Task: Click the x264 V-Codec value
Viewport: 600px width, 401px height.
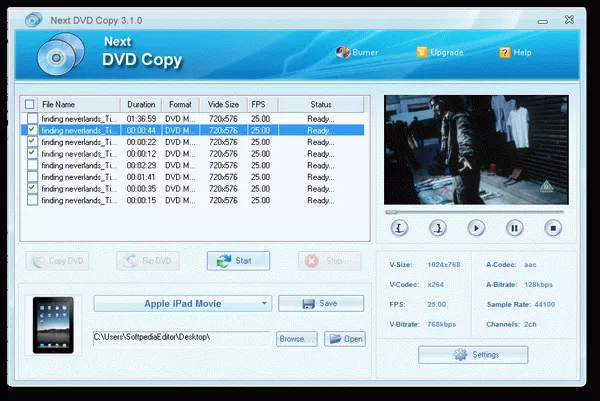Action: coord(435,284)
